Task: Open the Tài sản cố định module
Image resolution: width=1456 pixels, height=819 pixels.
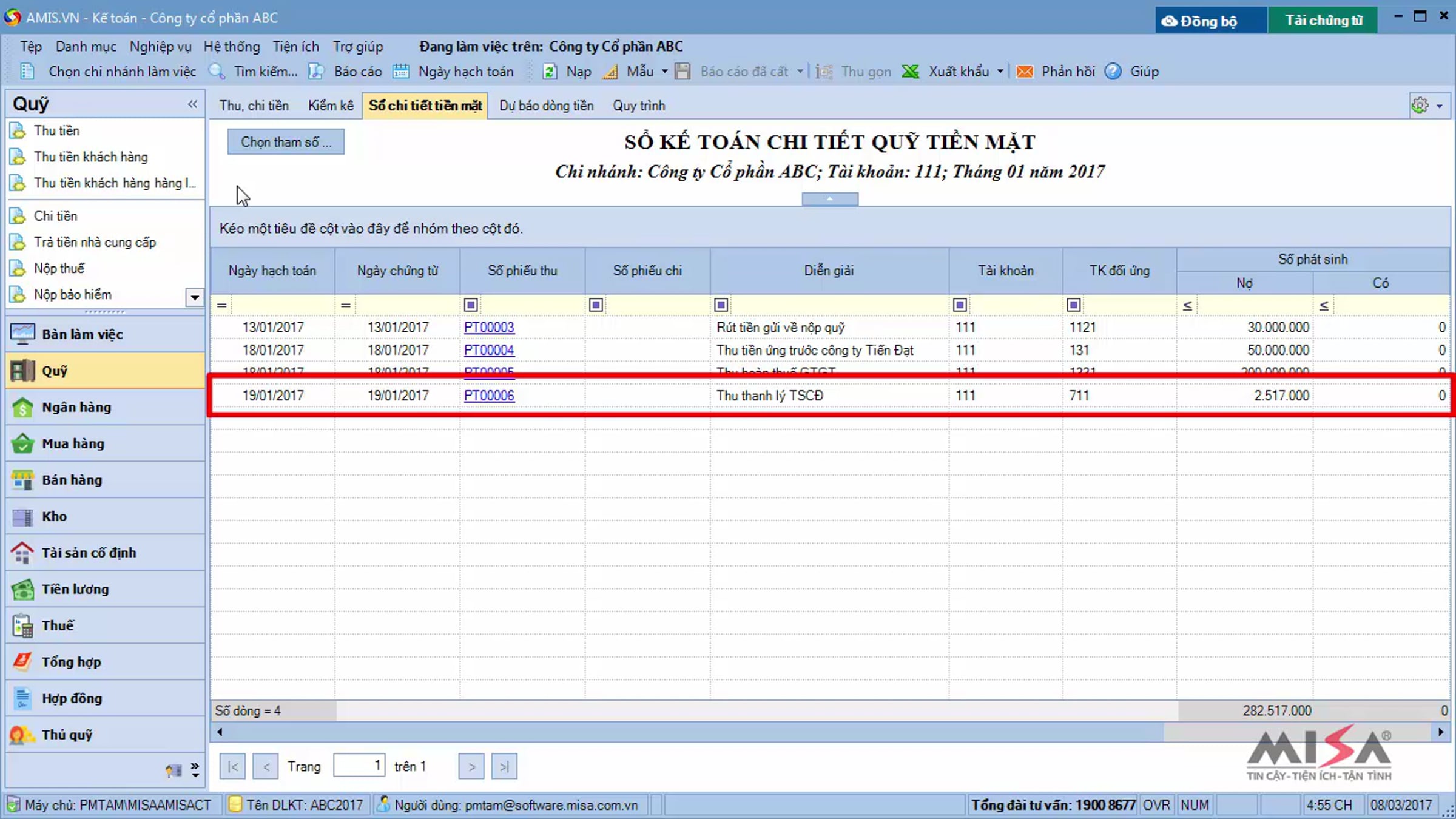Action: (106, 553)
